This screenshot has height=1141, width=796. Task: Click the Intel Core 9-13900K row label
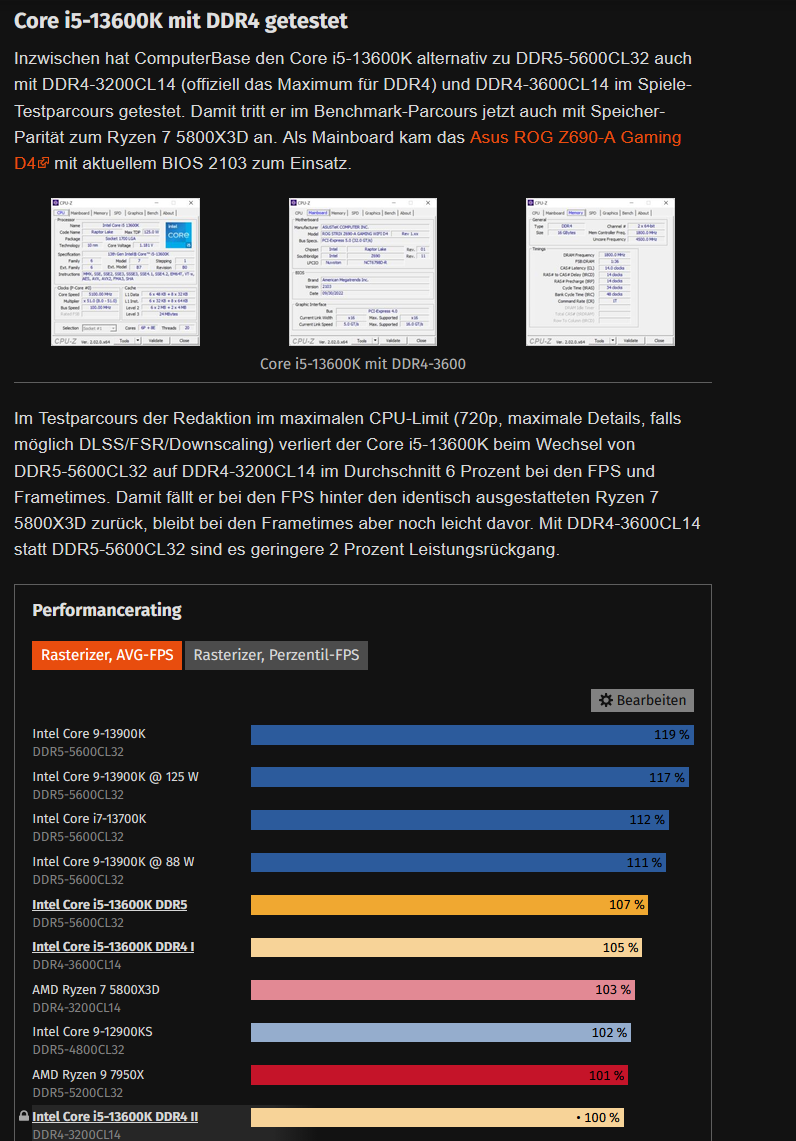(x=89, y=734)
